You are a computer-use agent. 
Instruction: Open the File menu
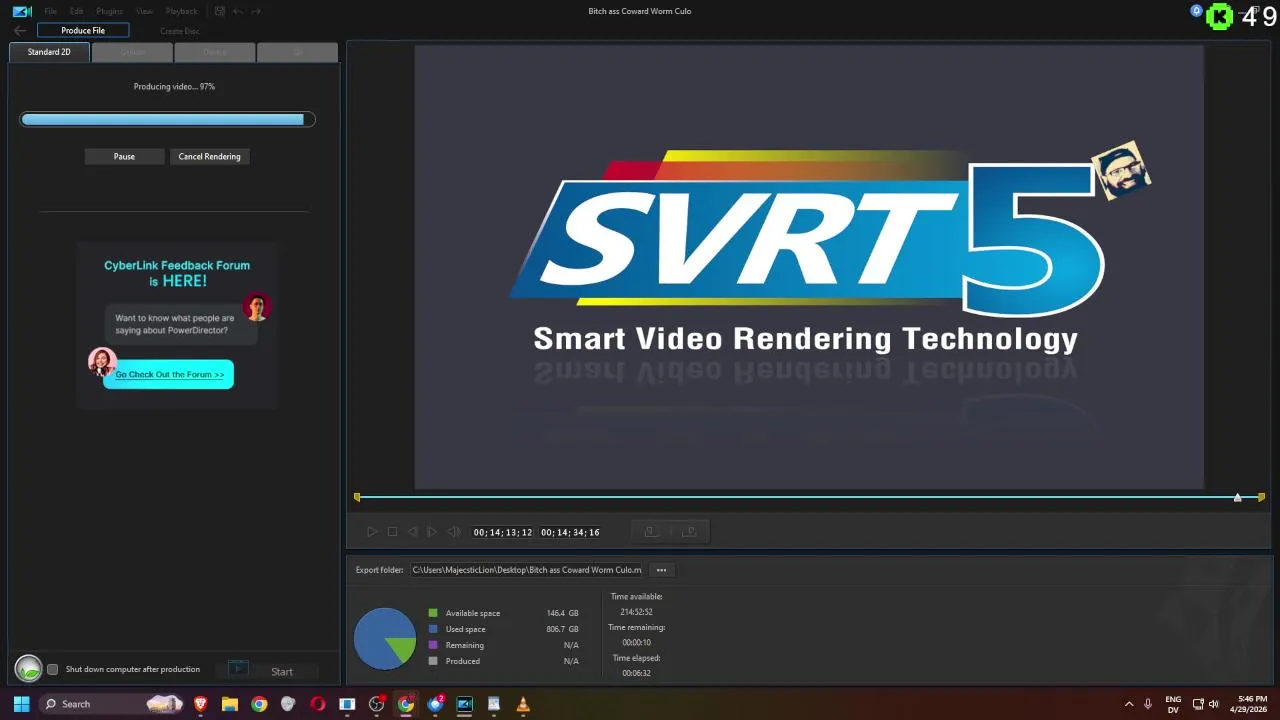point(50,11)
